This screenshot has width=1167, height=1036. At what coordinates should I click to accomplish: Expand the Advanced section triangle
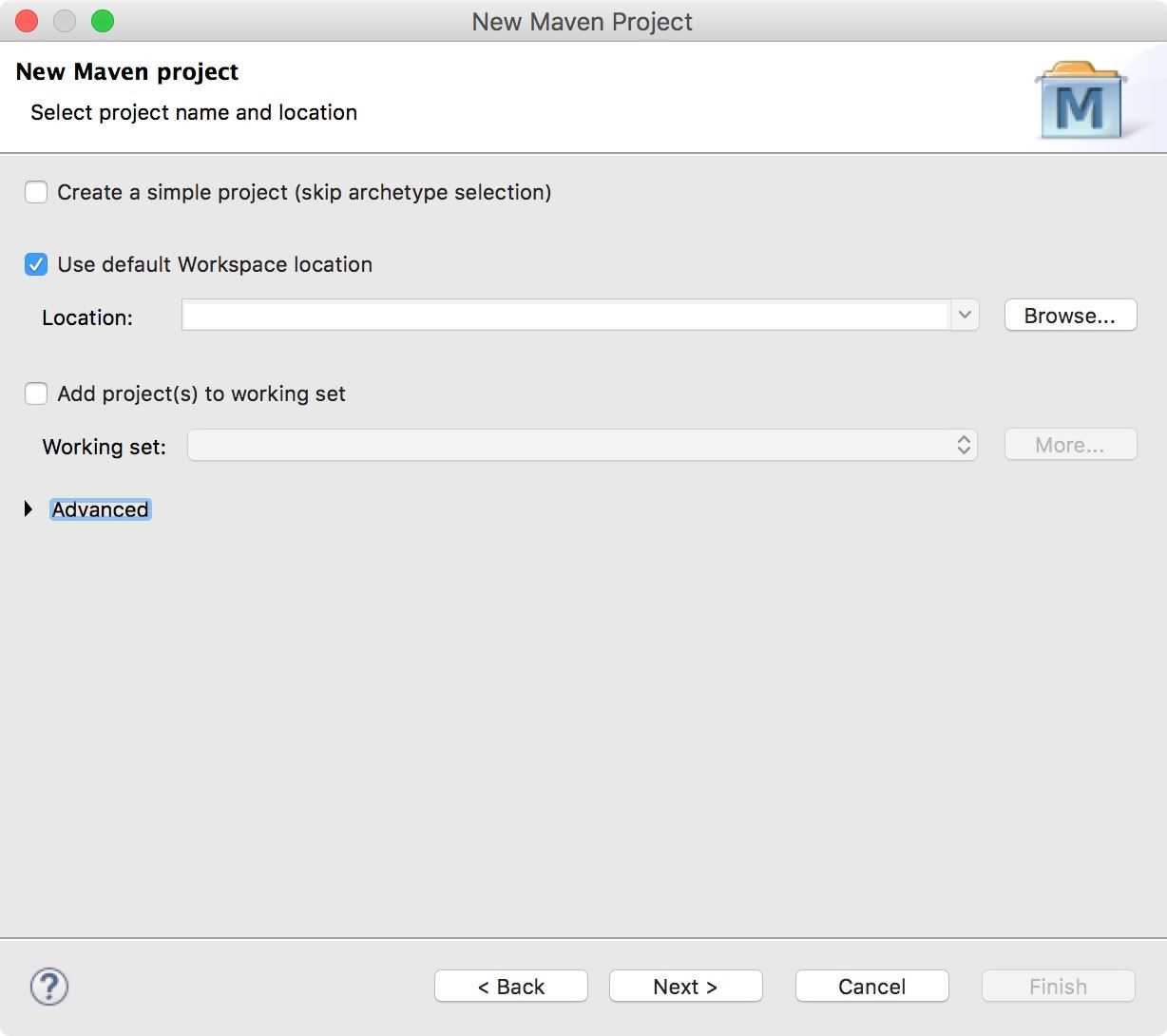click(29, 509)
